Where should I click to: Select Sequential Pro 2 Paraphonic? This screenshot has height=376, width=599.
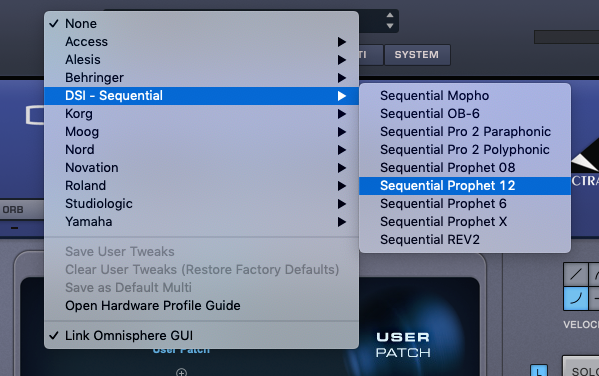coord(465,132)
